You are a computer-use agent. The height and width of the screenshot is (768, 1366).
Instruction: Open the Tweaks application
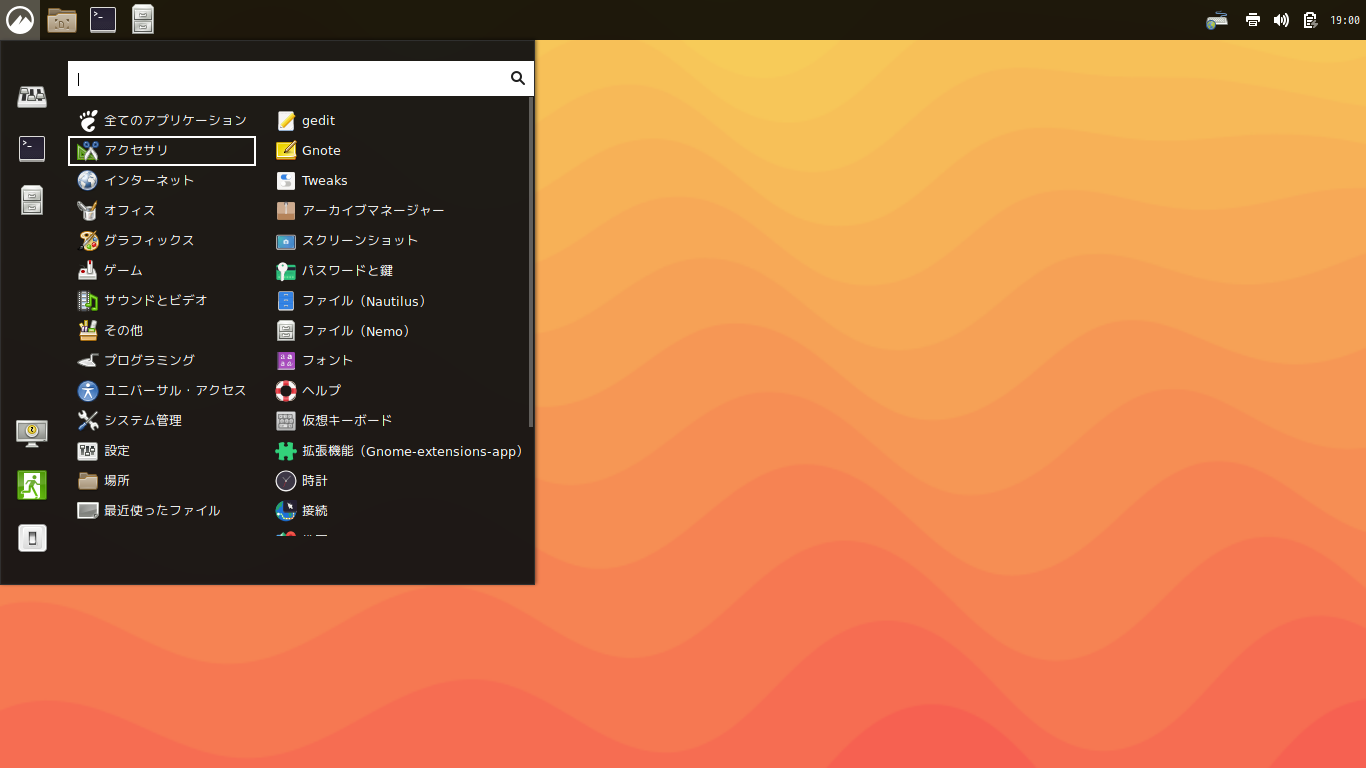398,181
